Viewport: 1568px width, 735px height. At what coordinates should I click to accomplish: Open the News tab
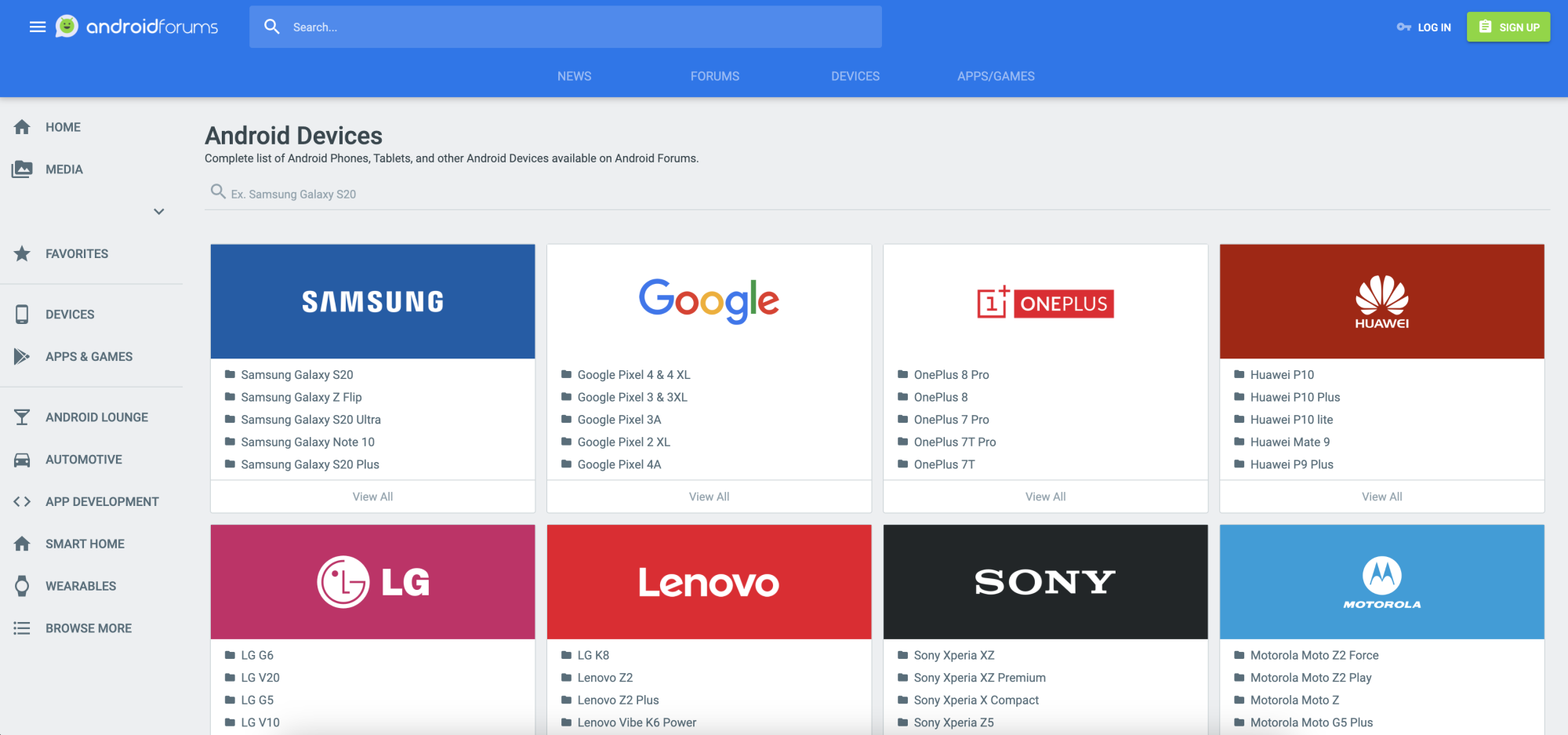(x=575, y=76)
